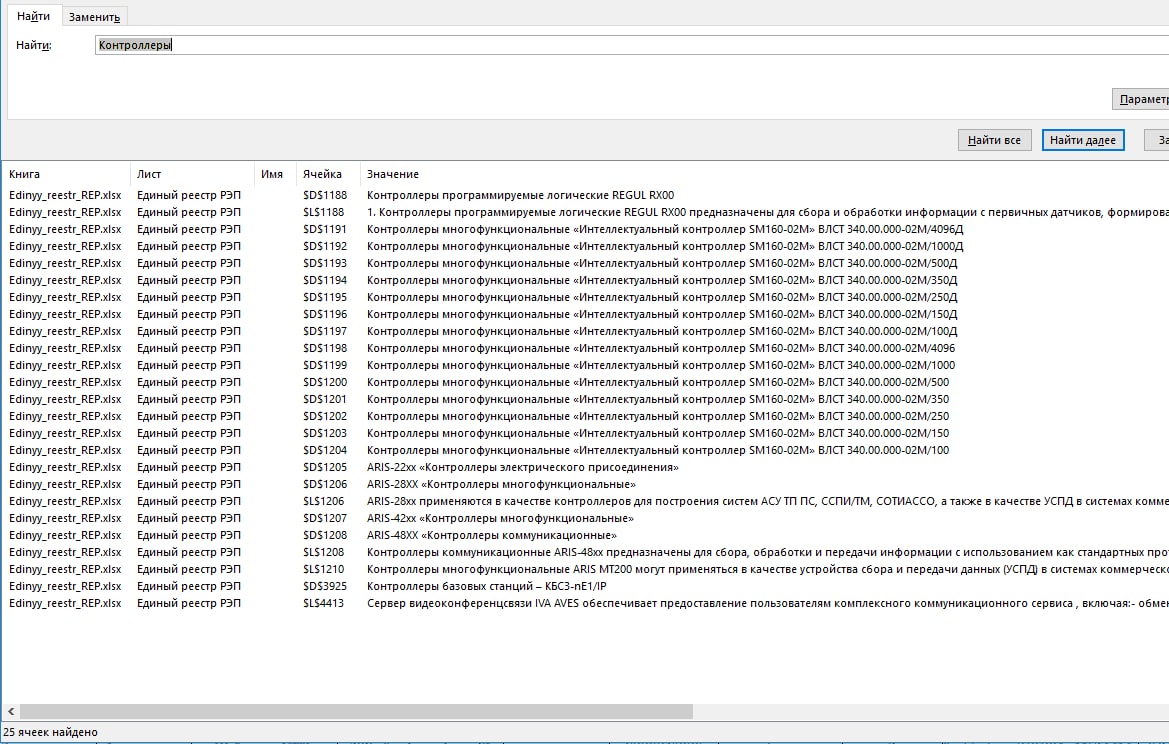Click left arrow of horizontal scrollbar

(x=10, y=712)
